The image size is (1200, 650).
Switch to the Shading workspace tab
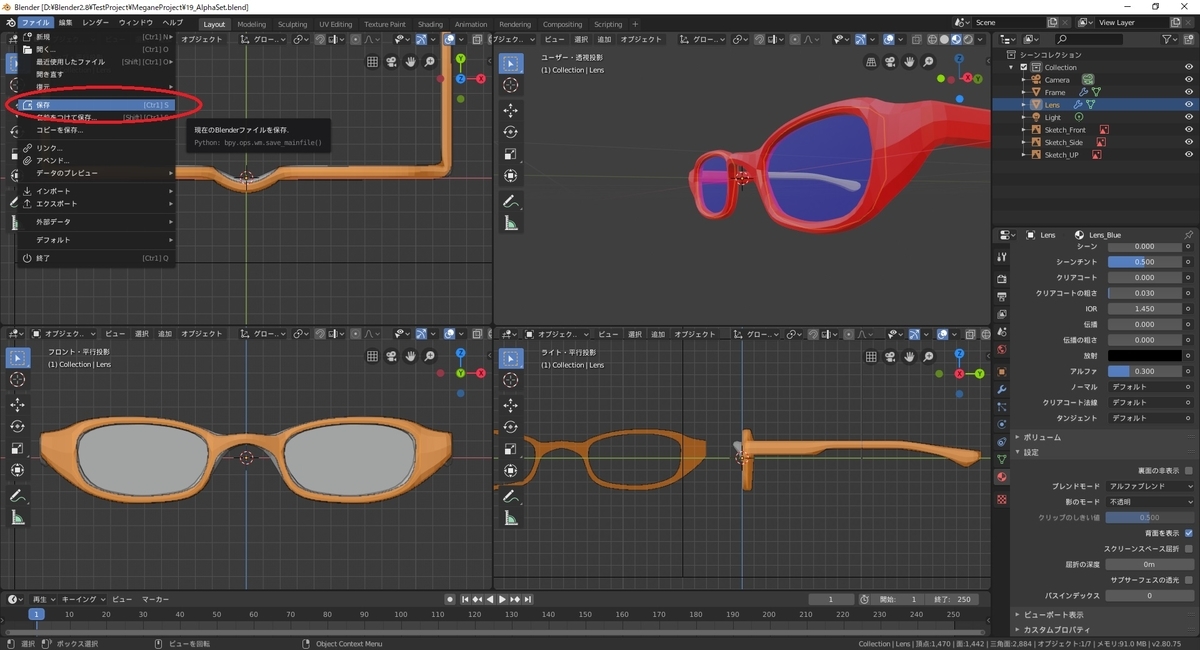click(x=430, y=24)
